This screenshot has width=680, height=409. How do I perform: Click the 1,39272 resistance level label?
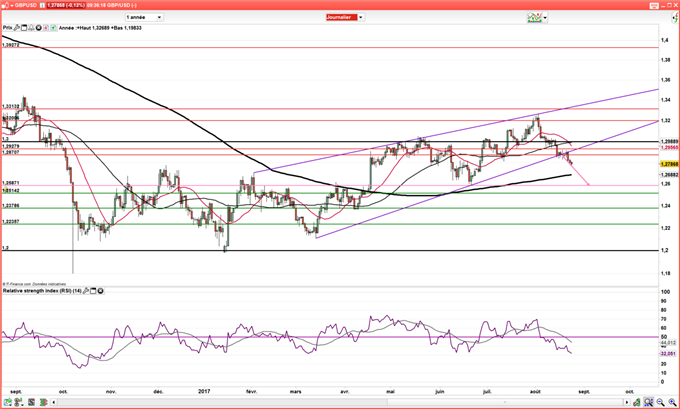[x=10, y=45]
